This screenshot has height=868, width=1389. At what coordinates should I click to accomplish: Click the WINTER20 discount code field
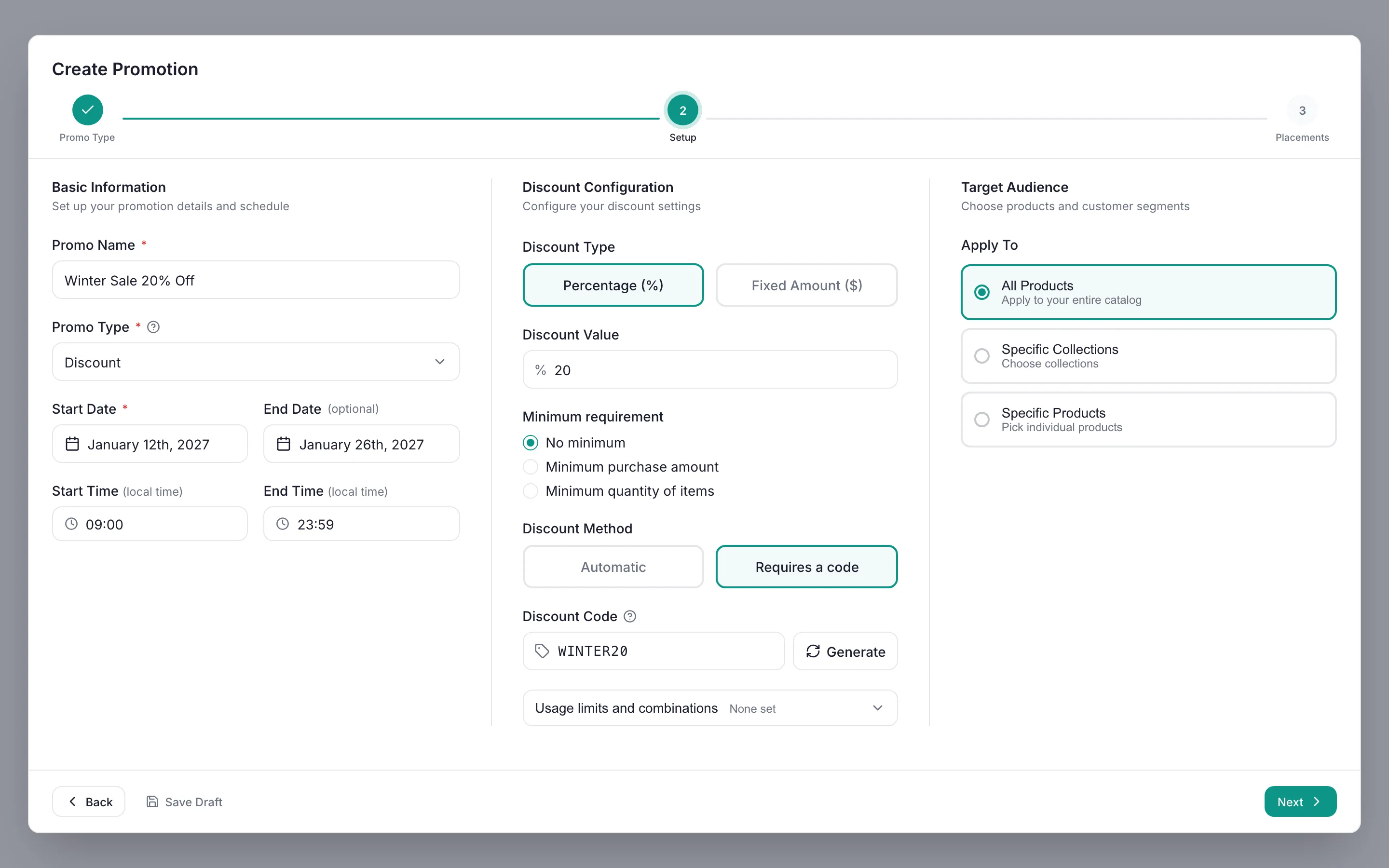tap(654, 651)
